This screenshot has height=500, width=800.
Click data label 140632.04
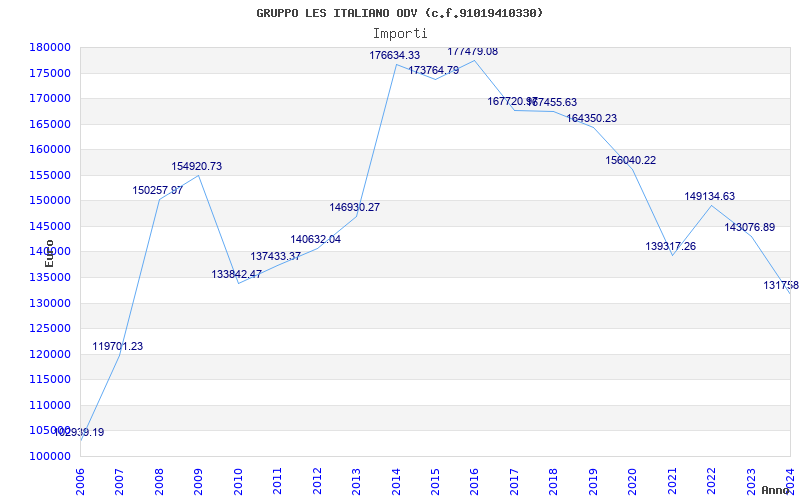coord(316,239)
